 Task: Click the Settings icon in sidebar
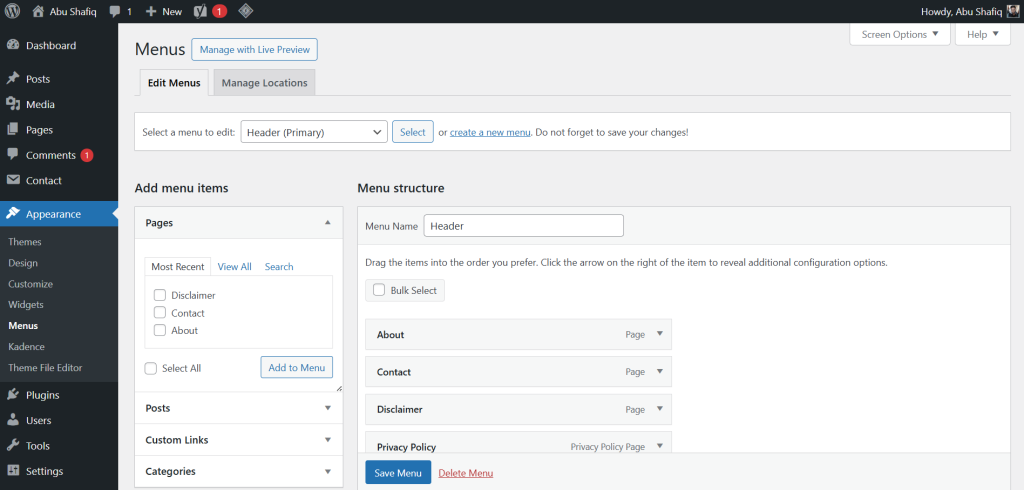(12, 471)
